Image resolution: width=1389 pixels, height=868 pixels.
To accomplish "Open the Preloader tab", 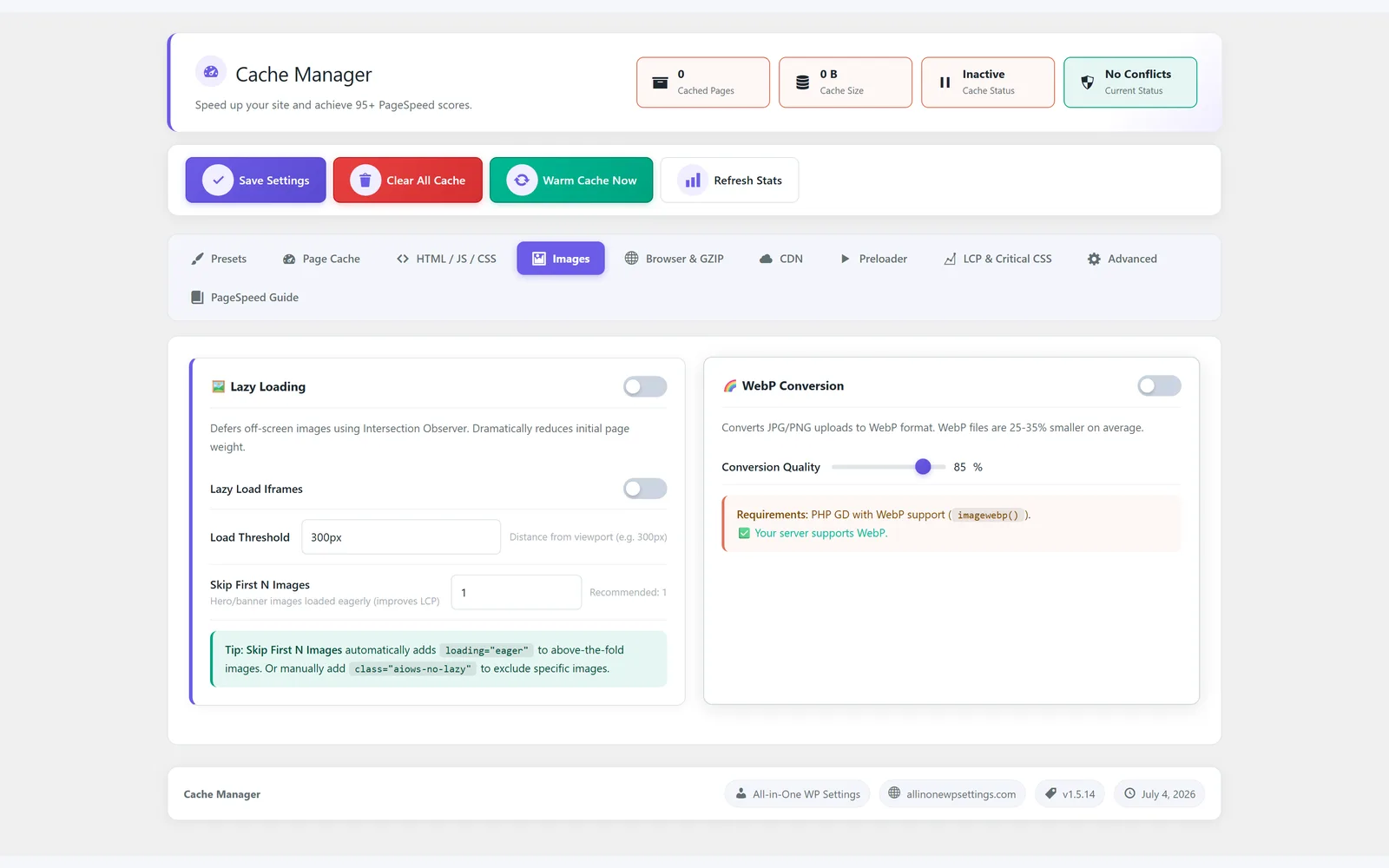I will click(873, 259).
